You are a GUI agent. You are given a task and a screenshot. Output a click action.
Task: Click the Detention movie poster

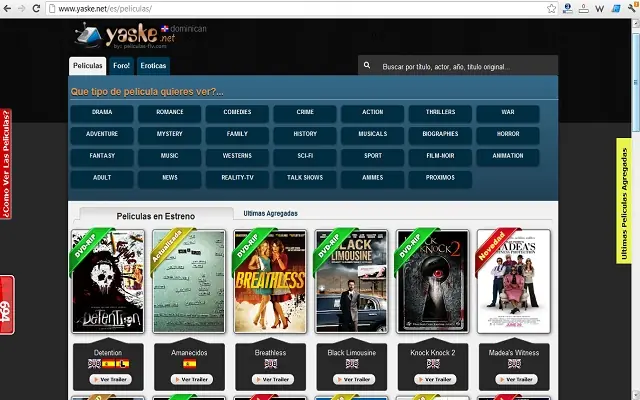108,281
